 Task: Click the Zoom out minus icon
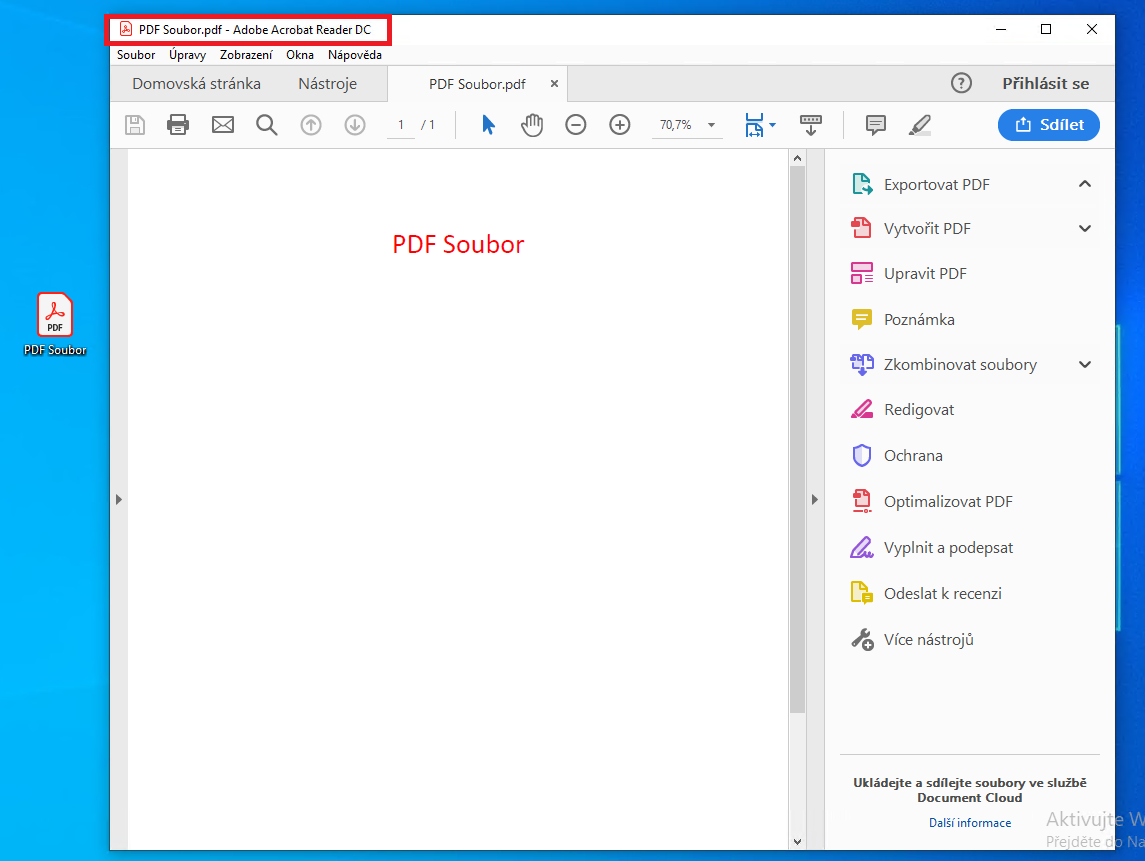tap(576, 125)
